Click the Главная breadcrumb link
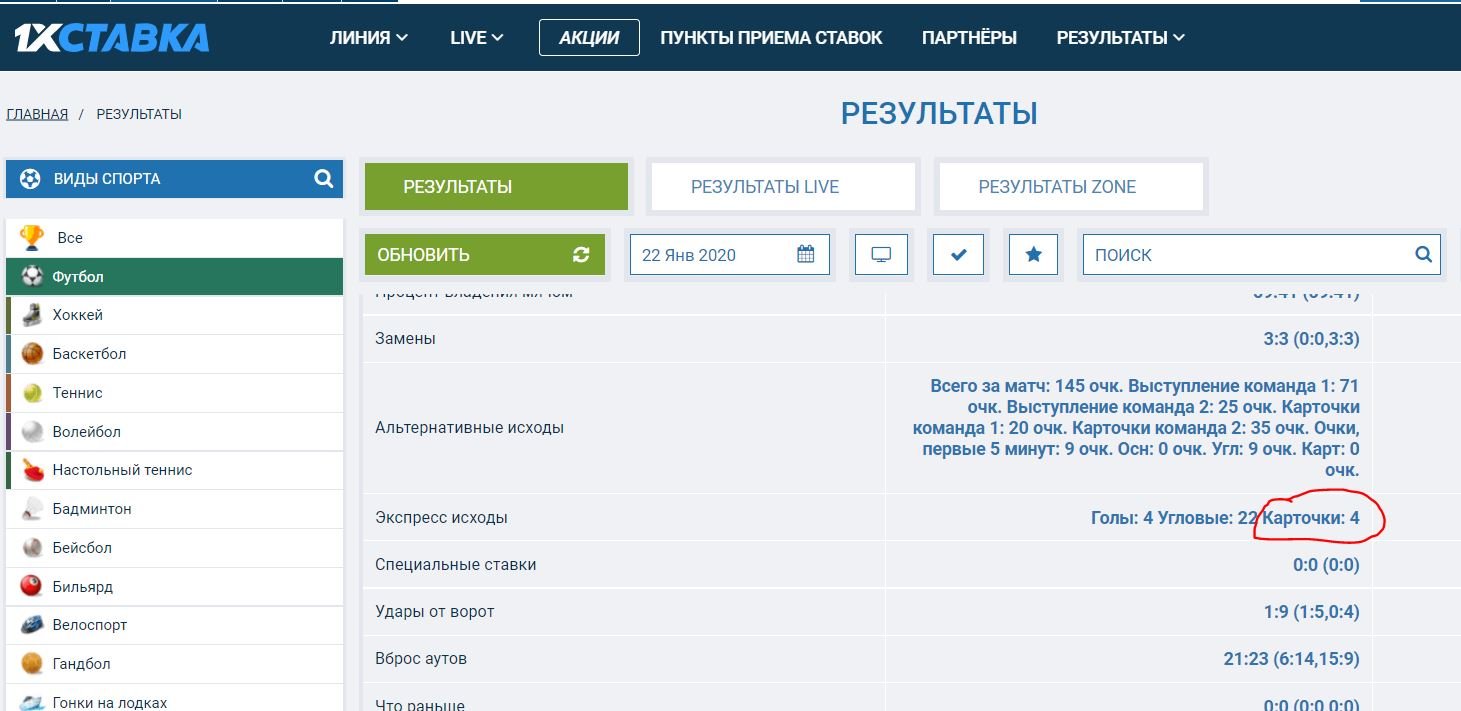This screenshot has width=1461, height=711. pos(37,114)
